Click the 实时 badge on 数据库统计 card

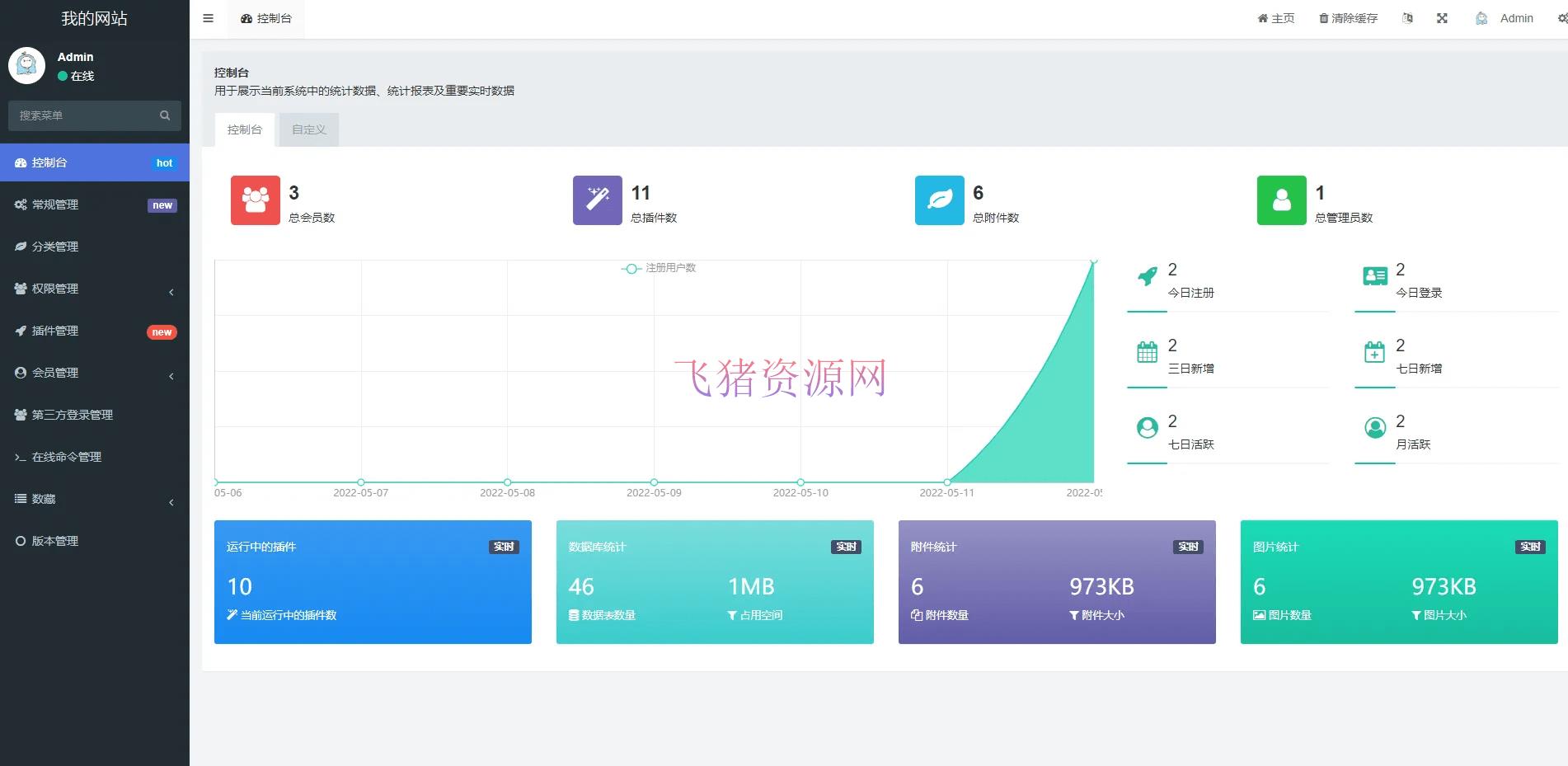pos(845,546)
